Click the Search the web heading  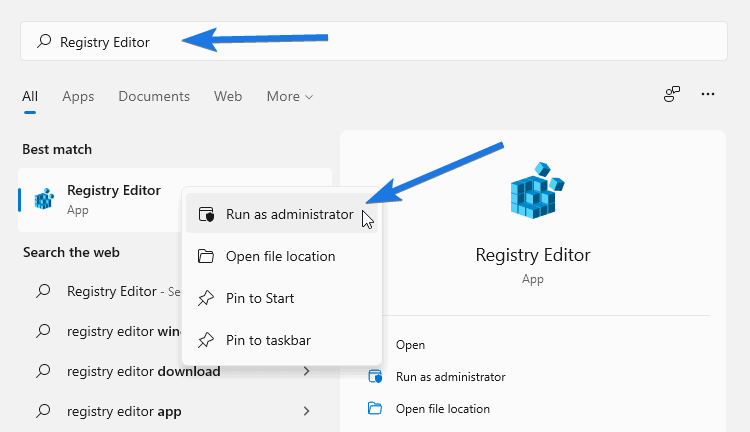71,252
